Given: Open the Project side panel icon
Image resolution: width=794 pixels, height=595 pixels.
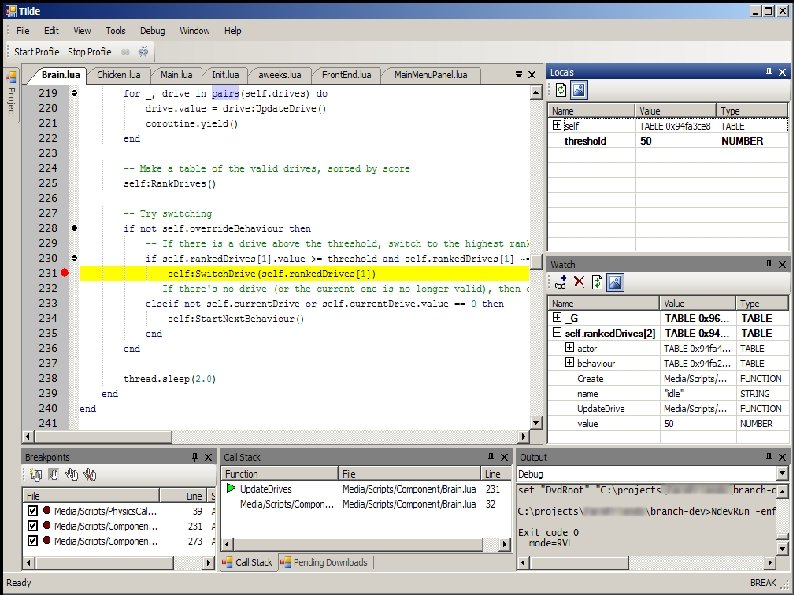Looking at the screenshot, I should point(11,77).
